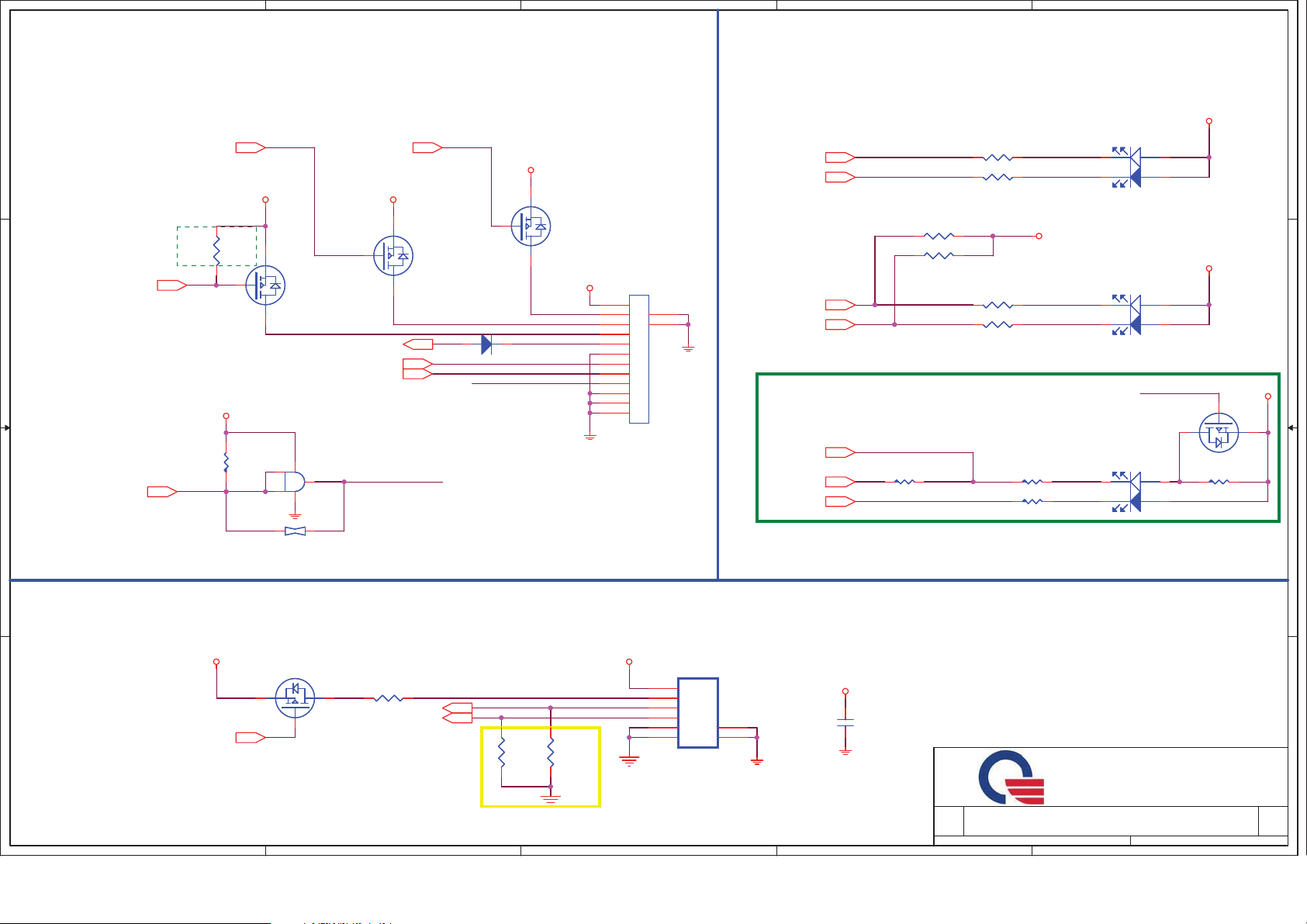Click the Quanta logo in title block
The height and width of the screenshot is (924, 1307).
click(1011, 777)
